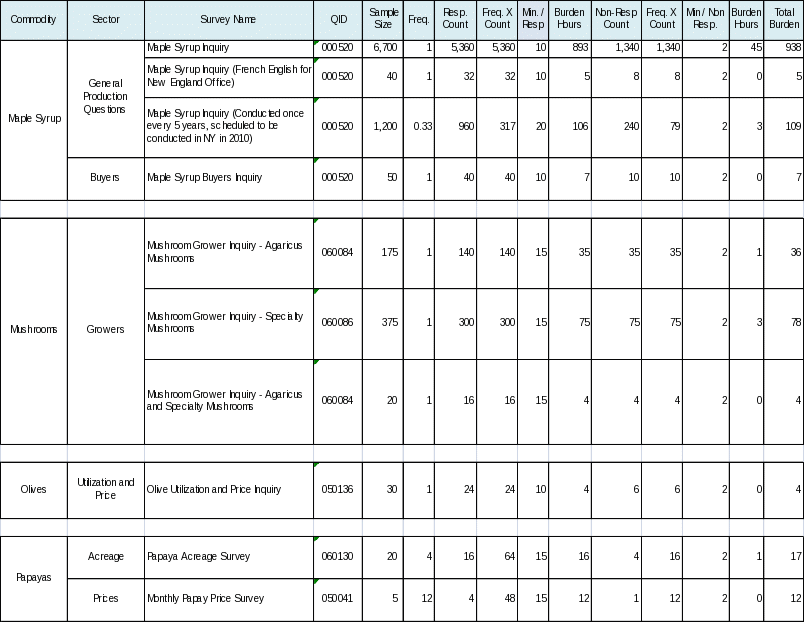Click Freq. X Count value 48
Image resolution: width=804 pixels, height=622 pixels.
497,599
